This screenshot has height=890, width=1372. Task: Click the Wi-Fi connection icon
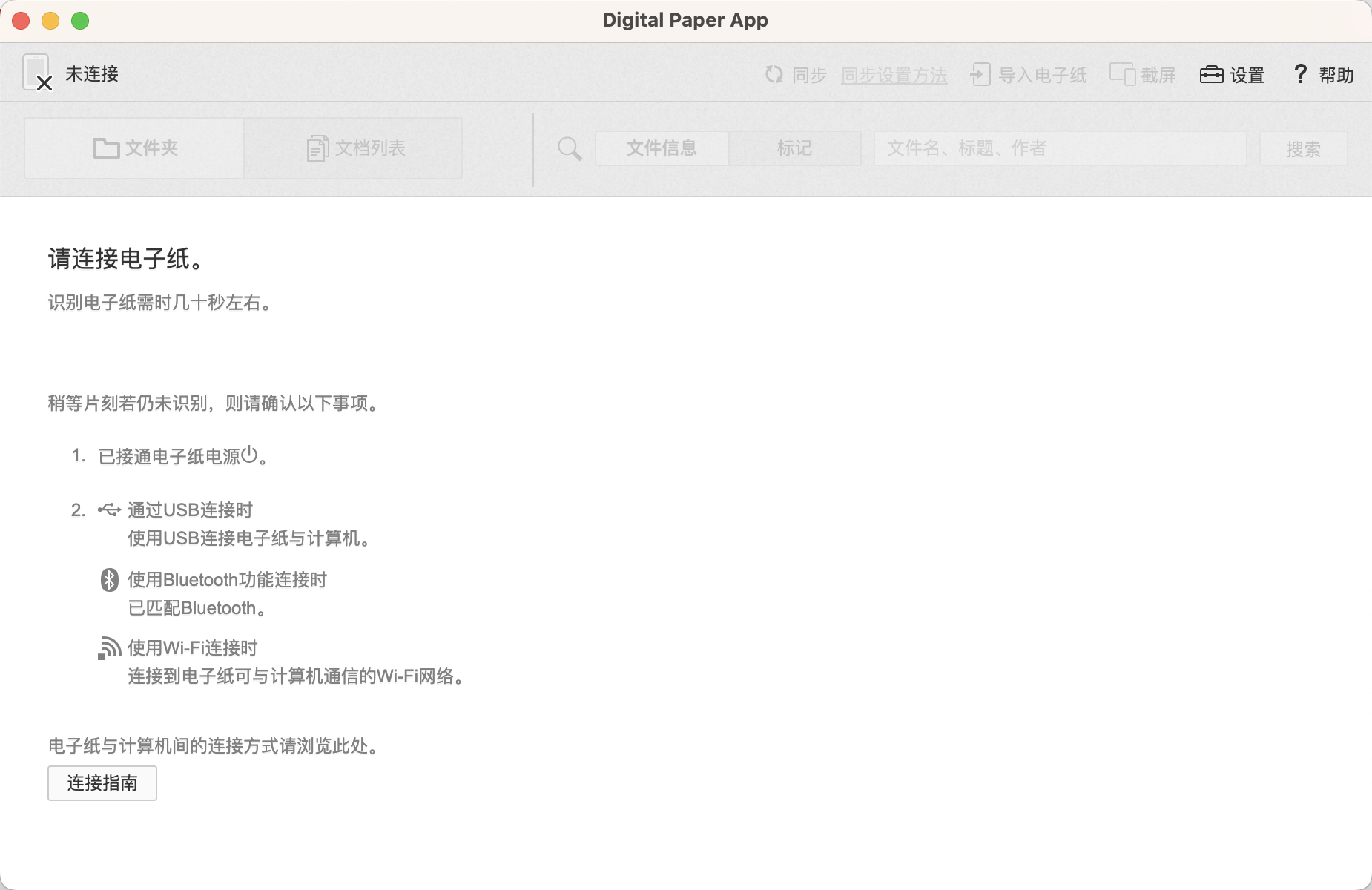(x=109, y=647)
